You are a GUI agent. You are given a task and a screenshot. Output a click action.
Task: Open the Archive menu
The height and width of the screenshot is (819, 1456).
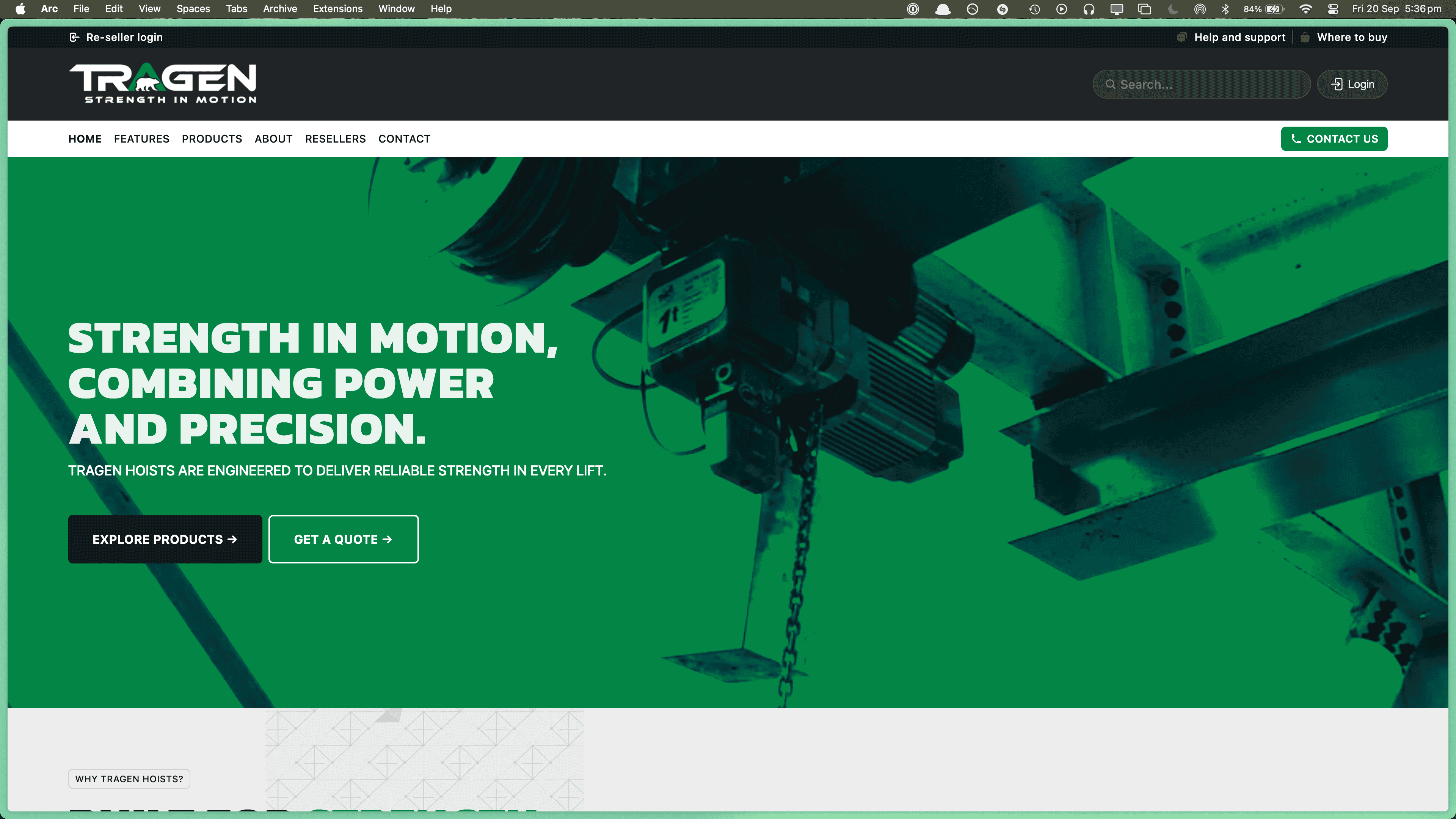pos(280,8)
